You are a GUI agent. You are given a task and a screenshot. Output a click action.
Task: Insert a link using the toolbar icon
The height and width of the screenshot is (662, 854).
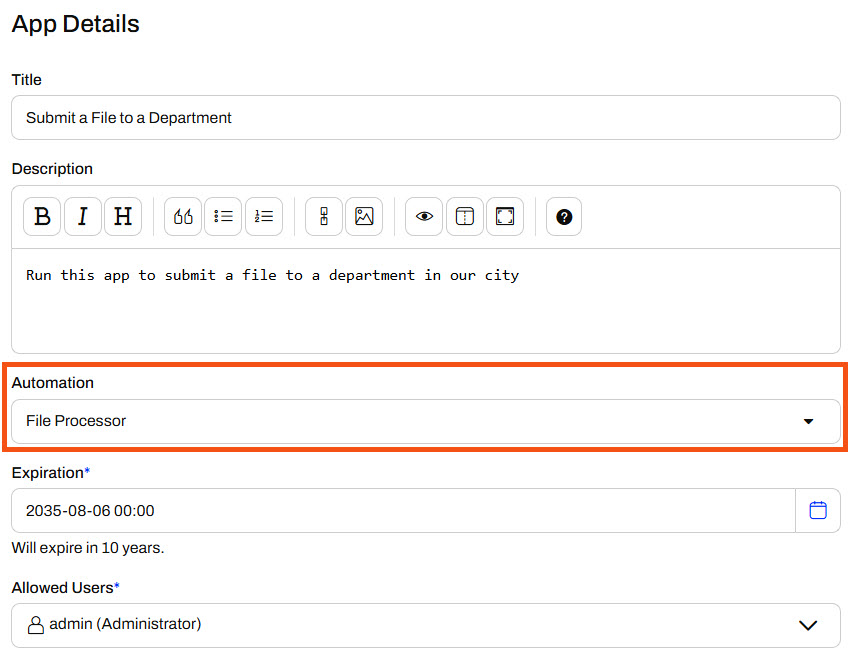tap(324, 217)
